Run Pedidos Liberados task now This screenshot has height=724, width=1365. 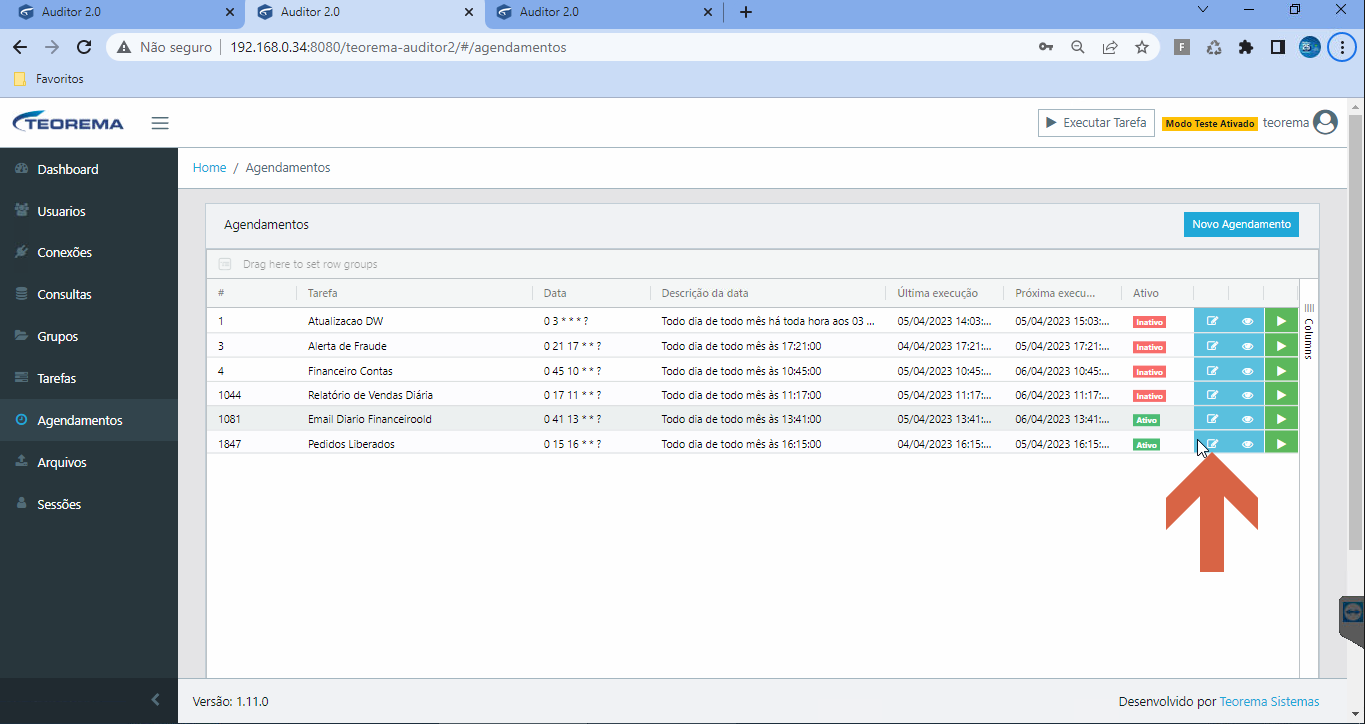pos(1281,444)
